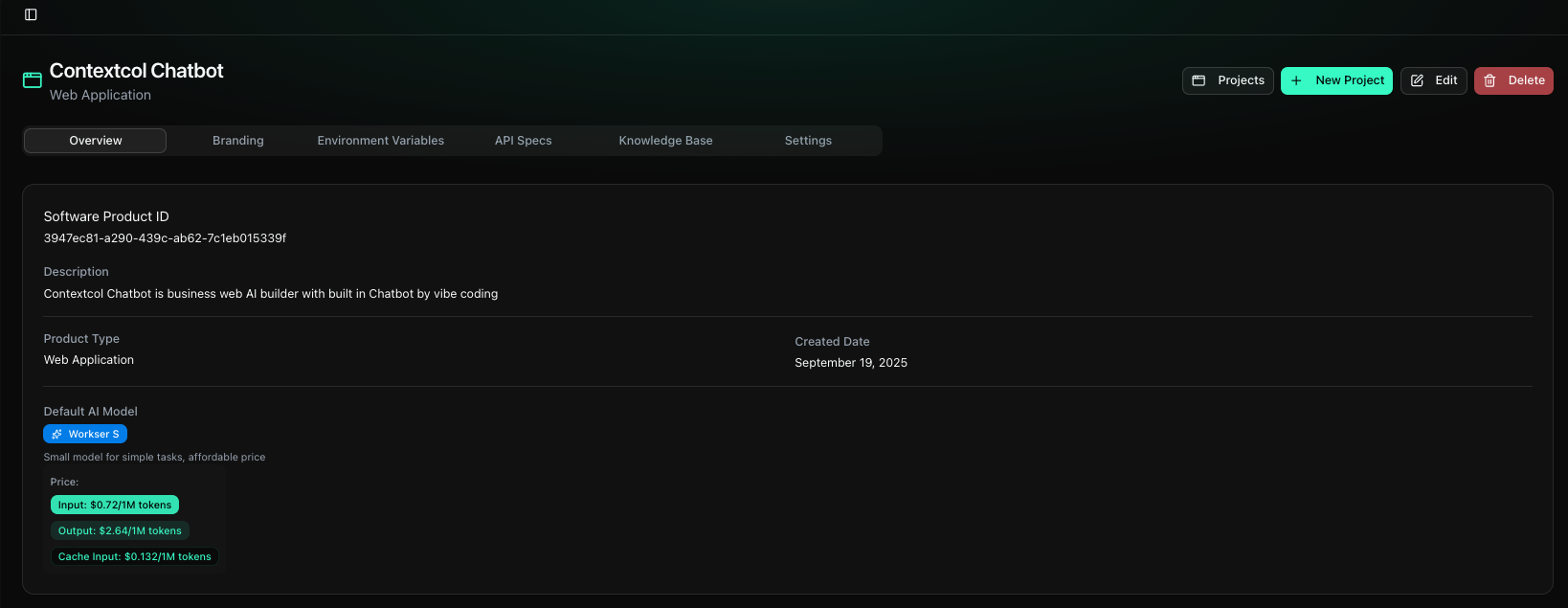Click the Created Date label

(832, 342)
